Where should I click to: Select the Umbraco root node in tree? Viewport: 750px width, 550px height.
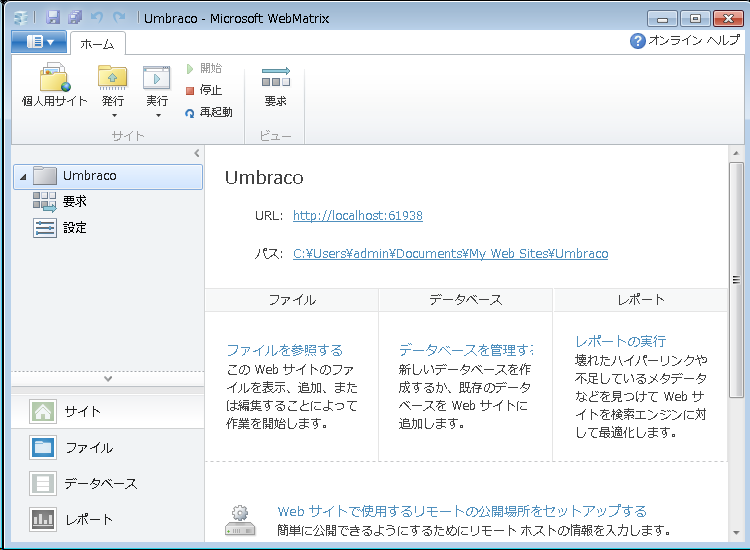click(108, 176)
